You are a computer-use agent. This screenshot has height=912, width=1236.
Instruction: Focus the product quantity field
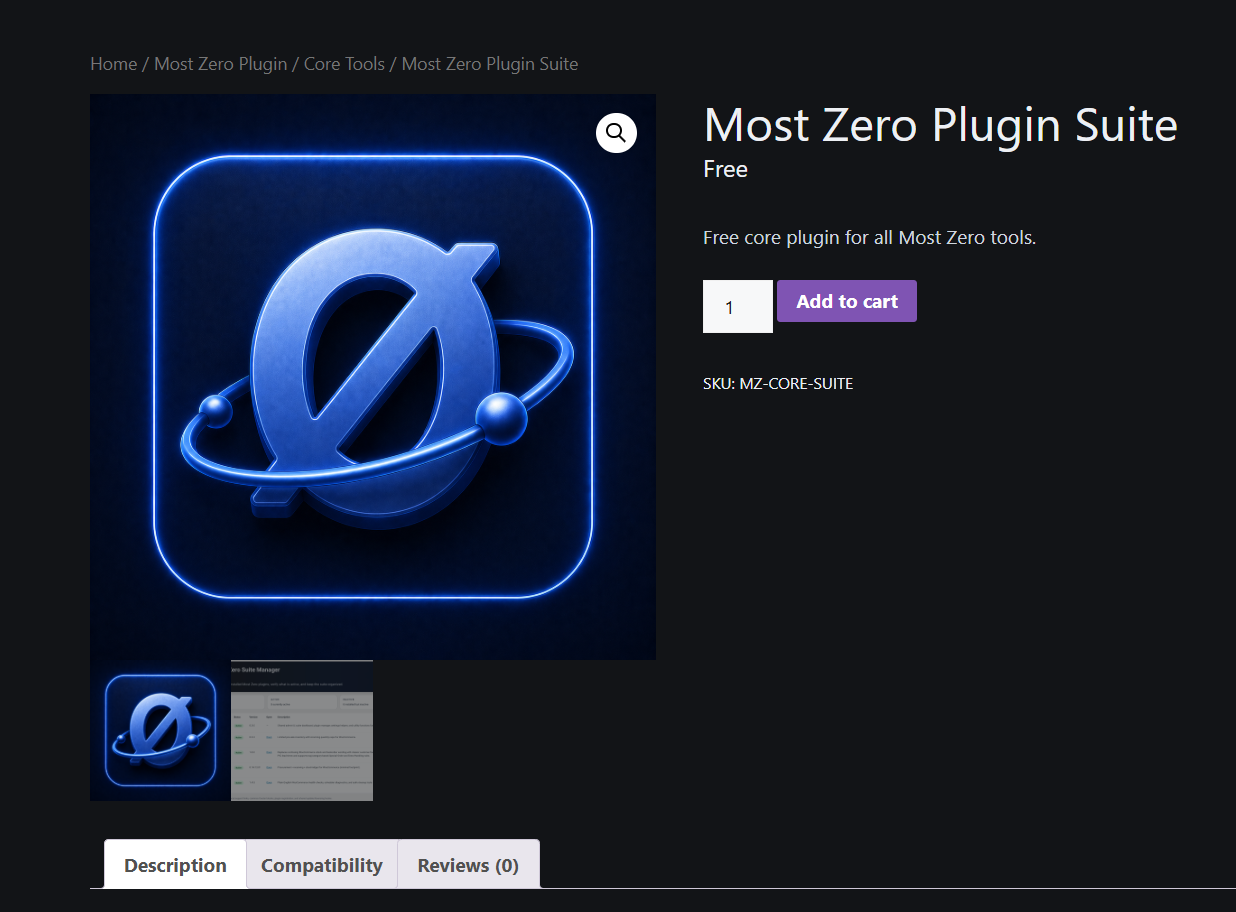[738, 306]
